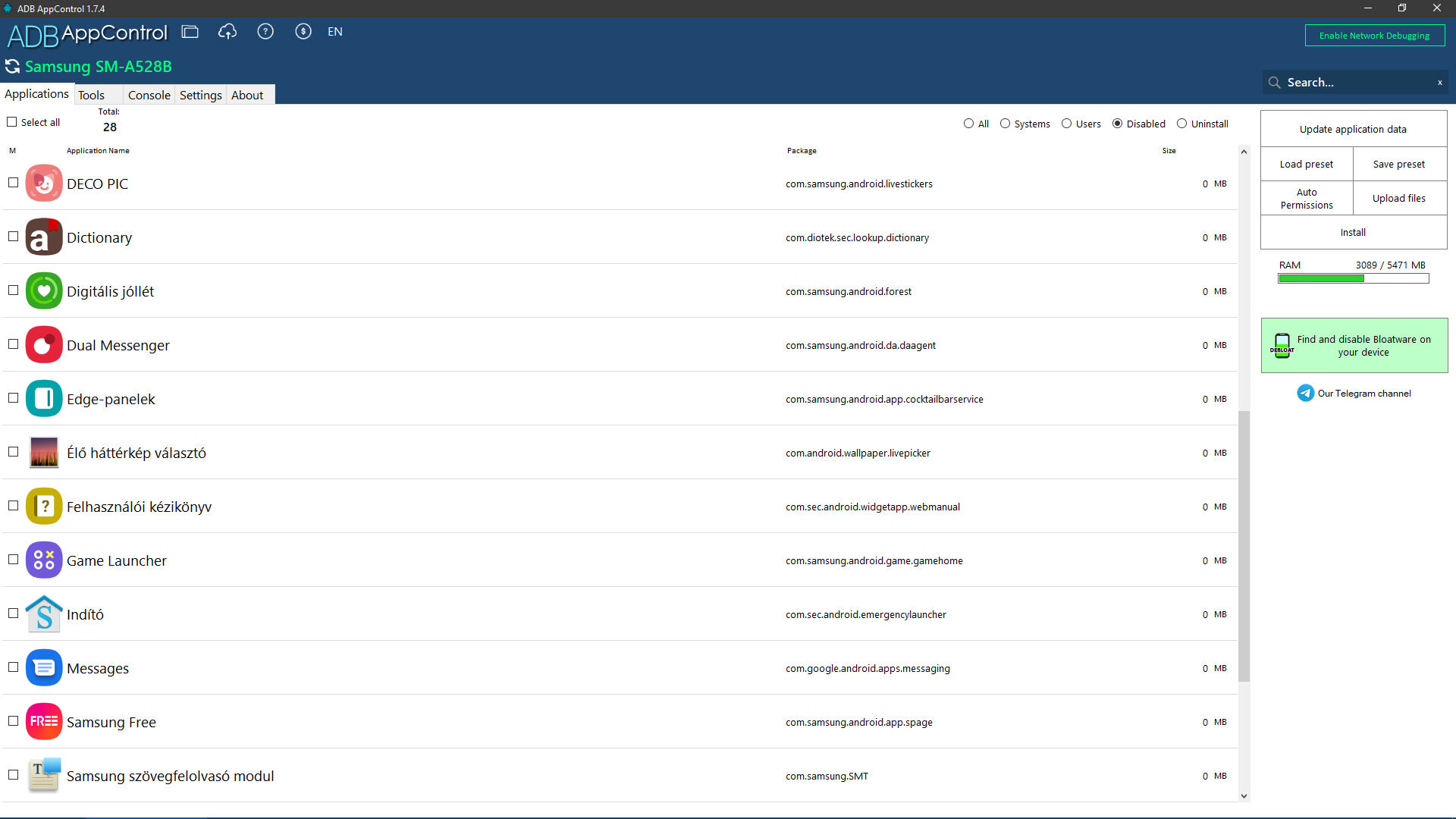Click the Samsung SM-A528B device name
The width and height of the screenshot is (1456, 819).
coord(99,67)
